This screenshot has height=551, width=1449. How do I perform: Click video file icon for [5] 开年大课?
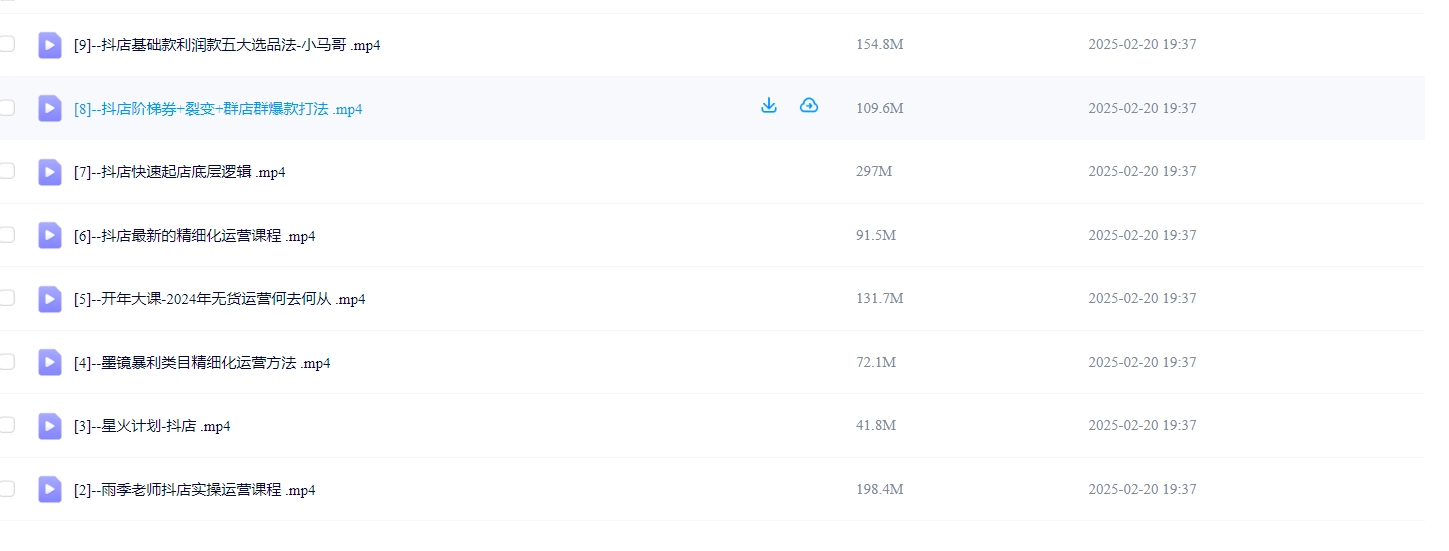click(x=50, y=299)
